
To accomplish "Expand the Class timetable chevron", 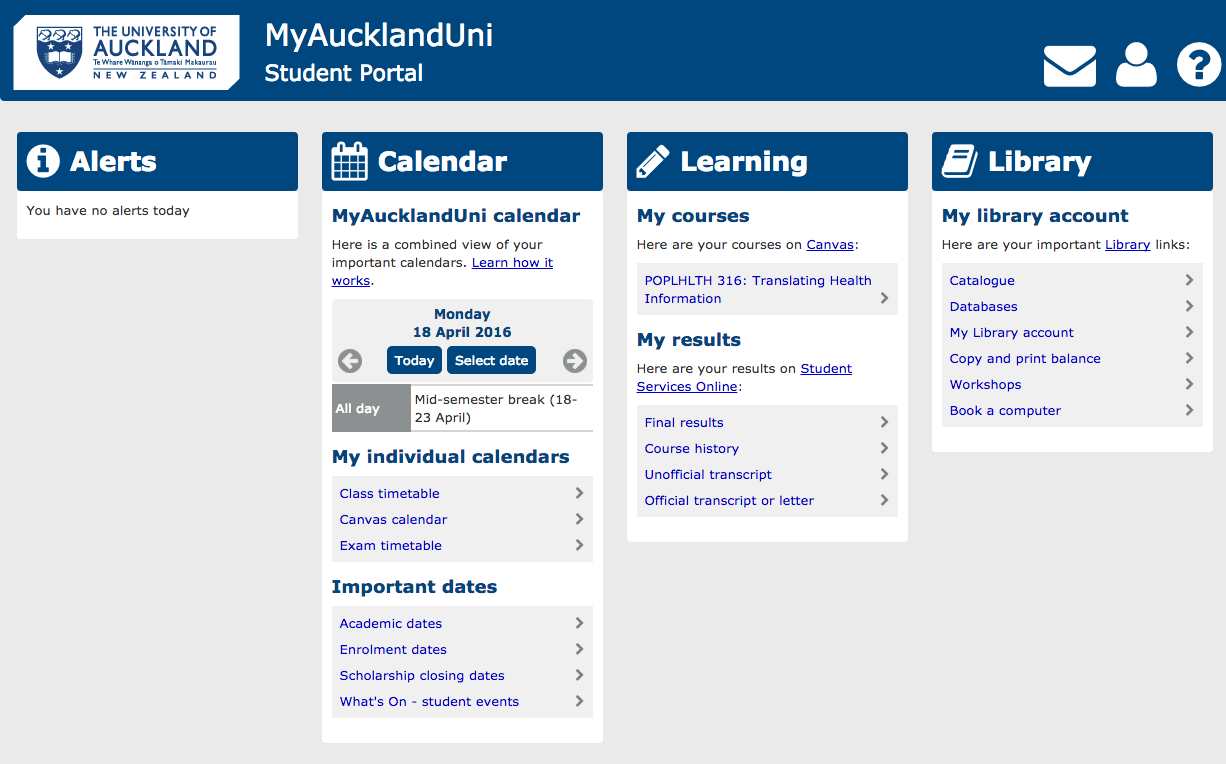I will click(x=579, y=493).
